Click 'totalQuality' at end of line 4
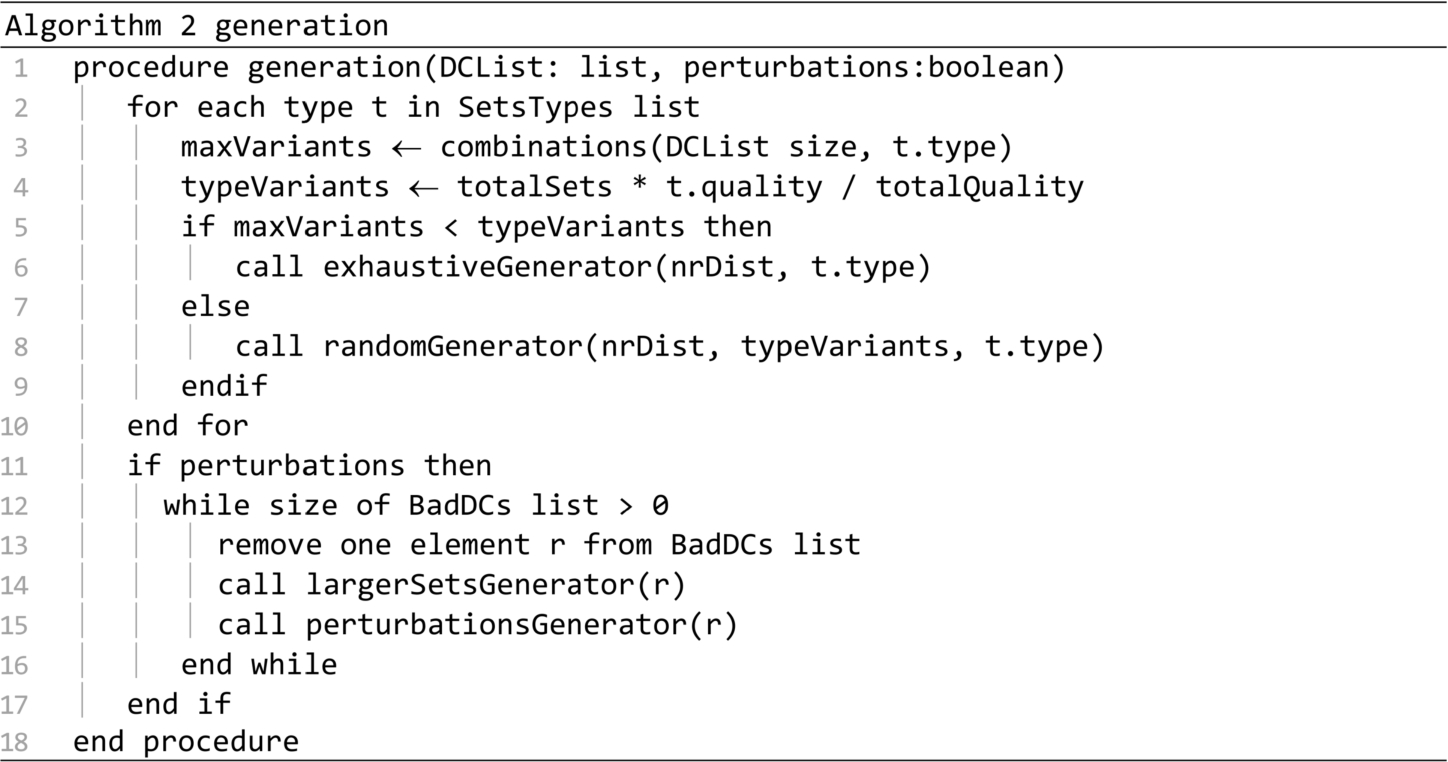This screenshot has height=762, width=1448. pyautogui.click(x=980, y=187)
